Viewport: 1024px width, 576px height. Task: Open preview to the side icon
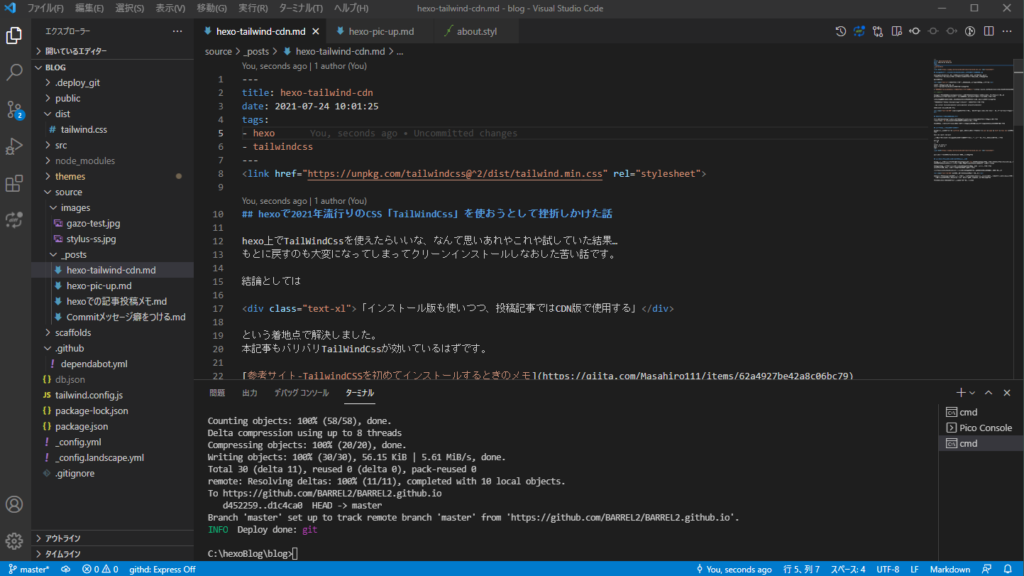[897, 31]
